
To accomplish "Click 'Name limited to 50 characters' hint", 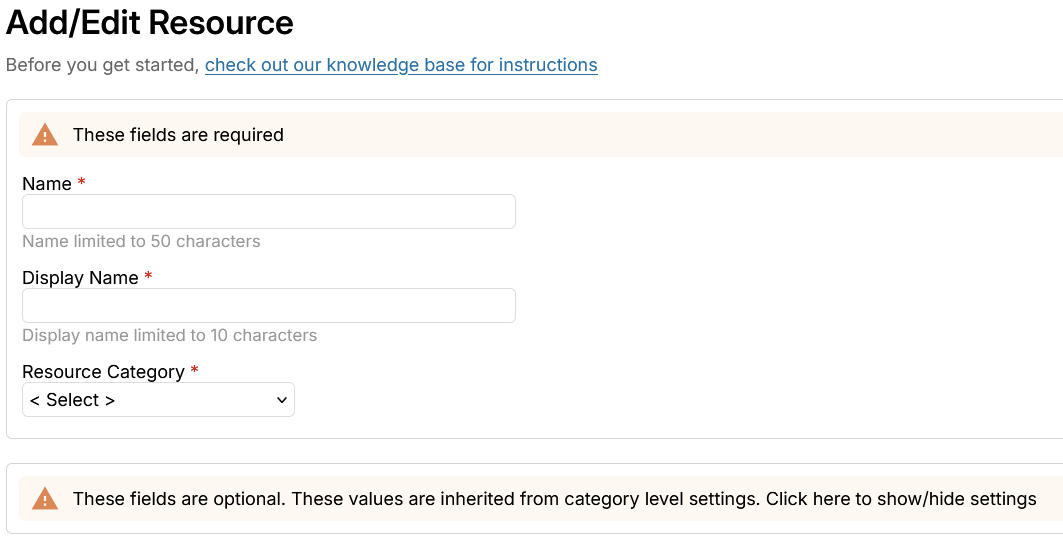I will pyautogui.click(x=141, y=241).
